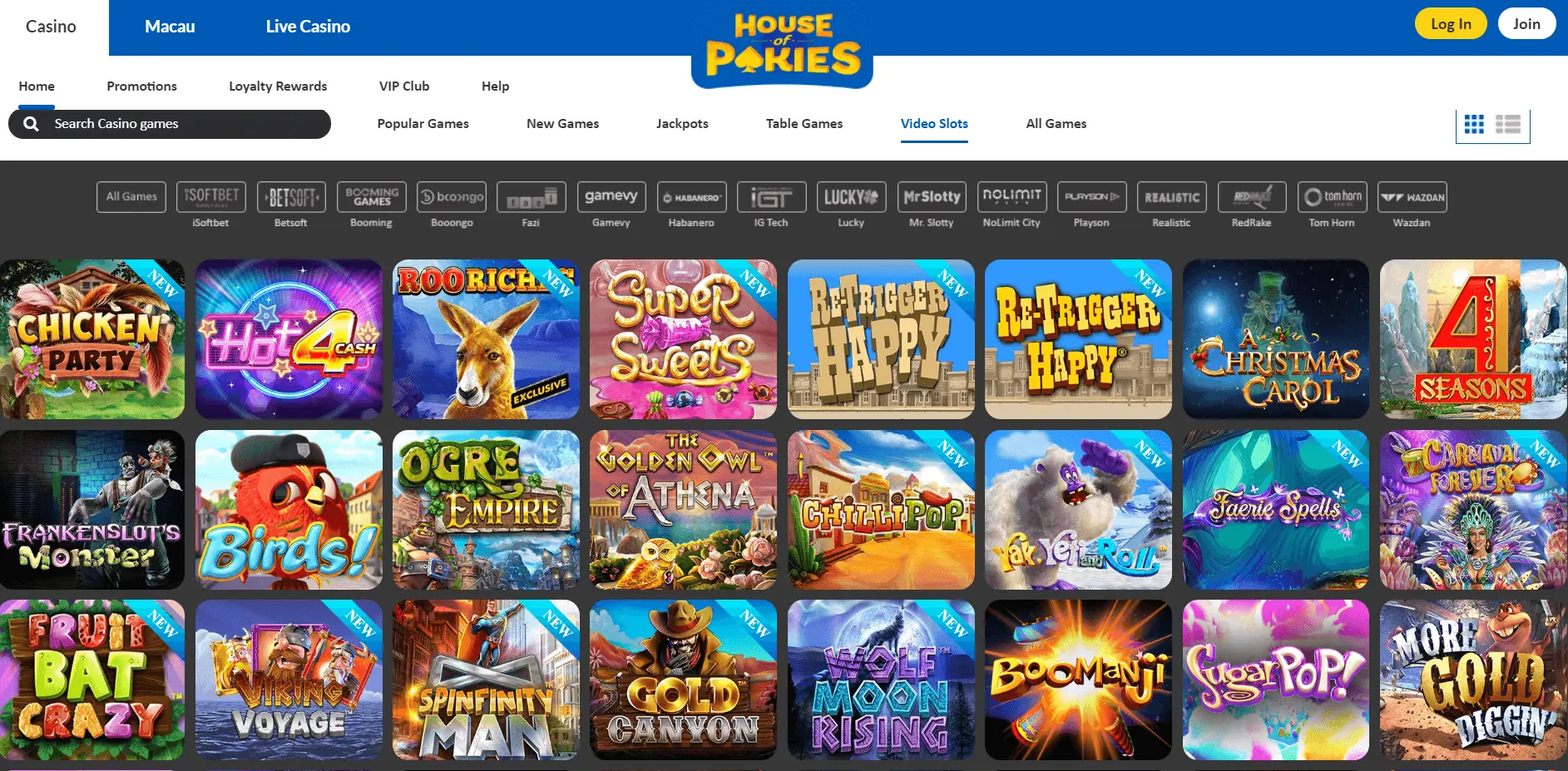Click the Log In button
Screen dimensions: 1568x771
tap(1451, 24)
